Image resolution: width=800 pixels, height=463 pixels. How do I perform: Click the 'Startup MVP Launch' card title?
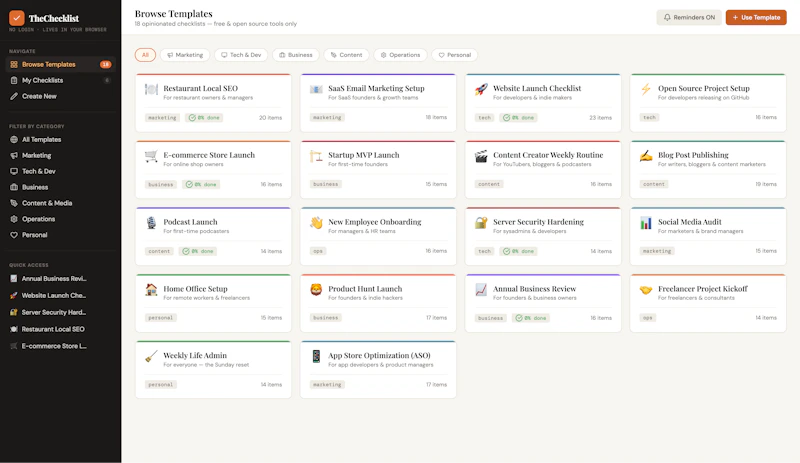pyautogui.click(x=364, y=155)
